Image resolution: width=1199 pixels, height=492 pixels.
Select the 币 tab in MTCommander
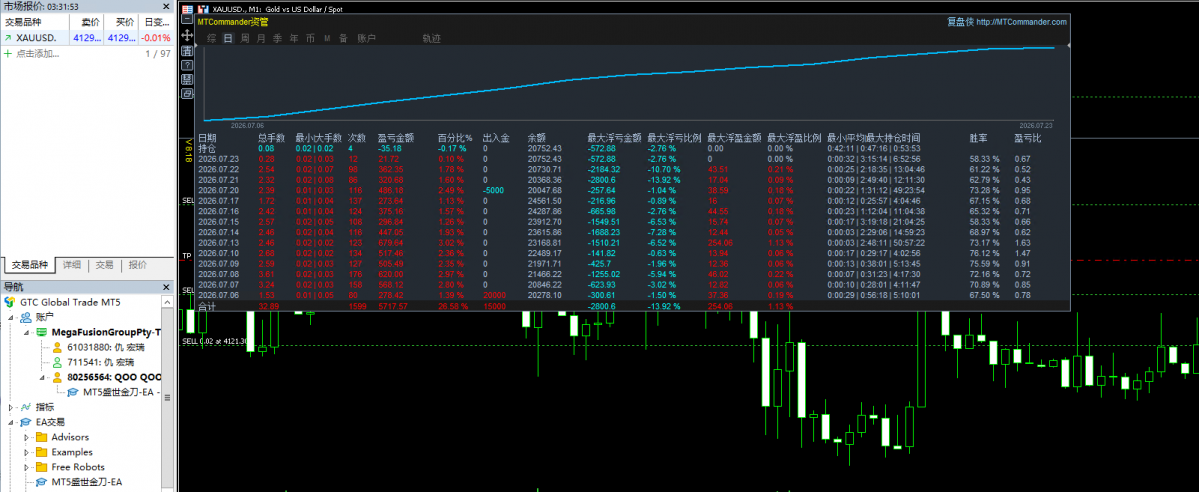310,37
